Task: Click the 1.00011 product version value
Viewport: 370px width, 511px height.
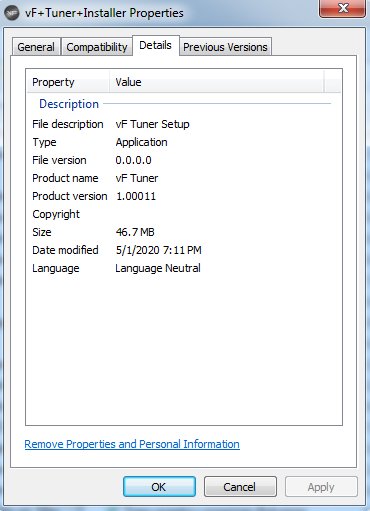Action: pos(136,196)
